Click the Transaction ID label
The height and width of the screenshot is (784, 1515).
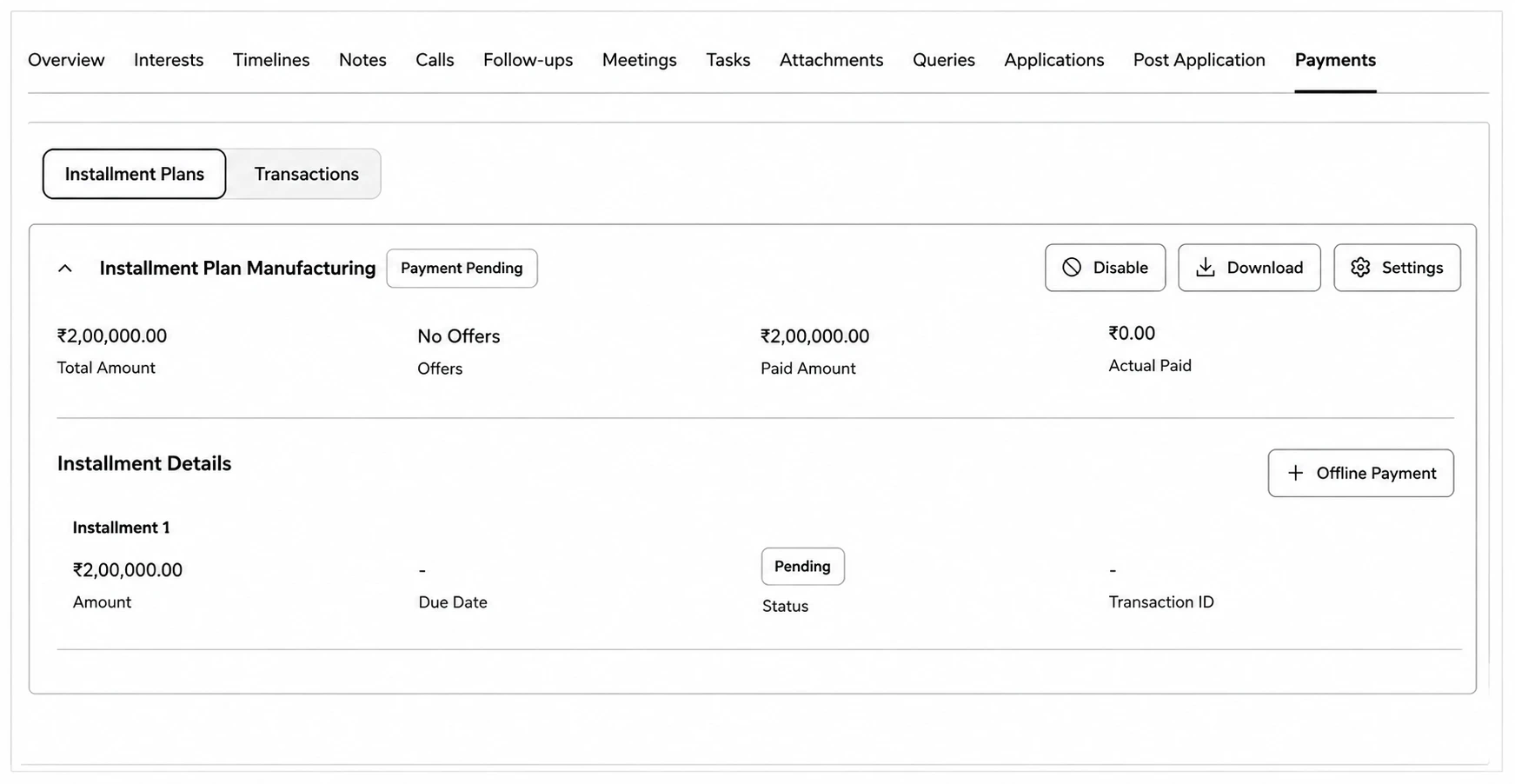pos(1161,602)
